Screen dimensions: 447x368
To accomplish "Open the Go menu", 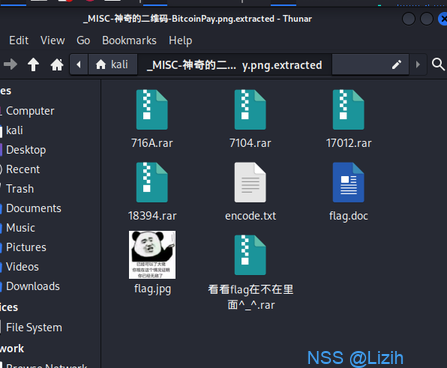I will click(x=83, y=40).
